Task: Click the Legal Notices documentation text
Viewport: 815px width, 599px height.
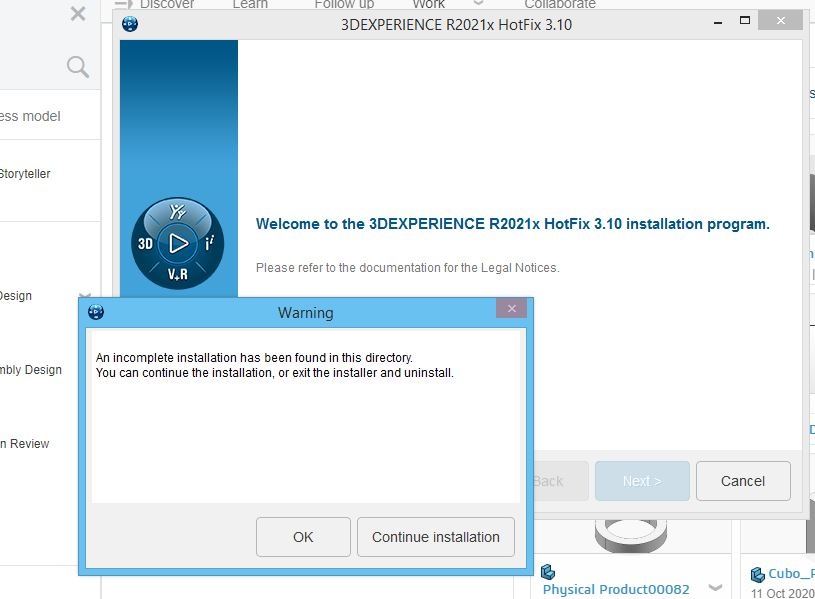Action: [x=408, y=268]
